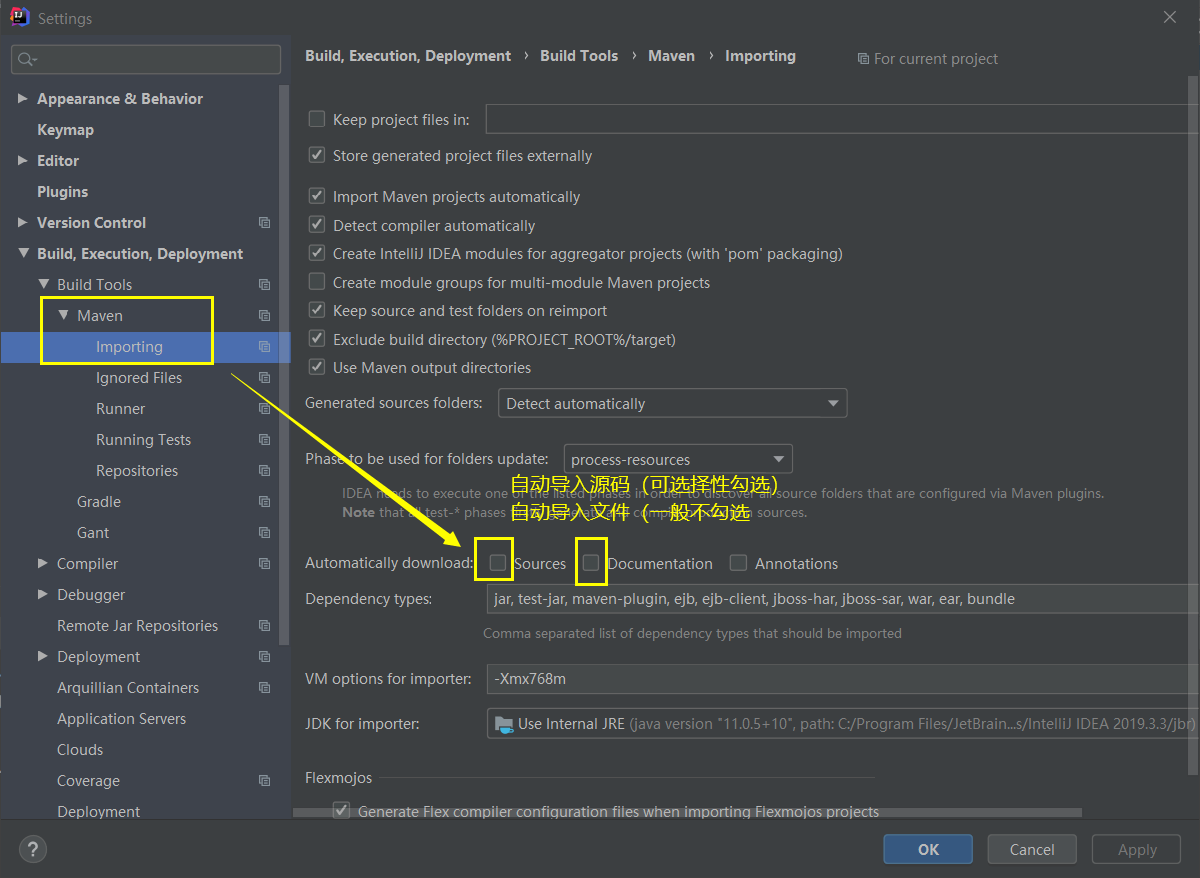Image resolution: width=1200 pixels, height=878 pixels.
Task: Click project-level icon beside Repositories
Action: pos(264,471)
